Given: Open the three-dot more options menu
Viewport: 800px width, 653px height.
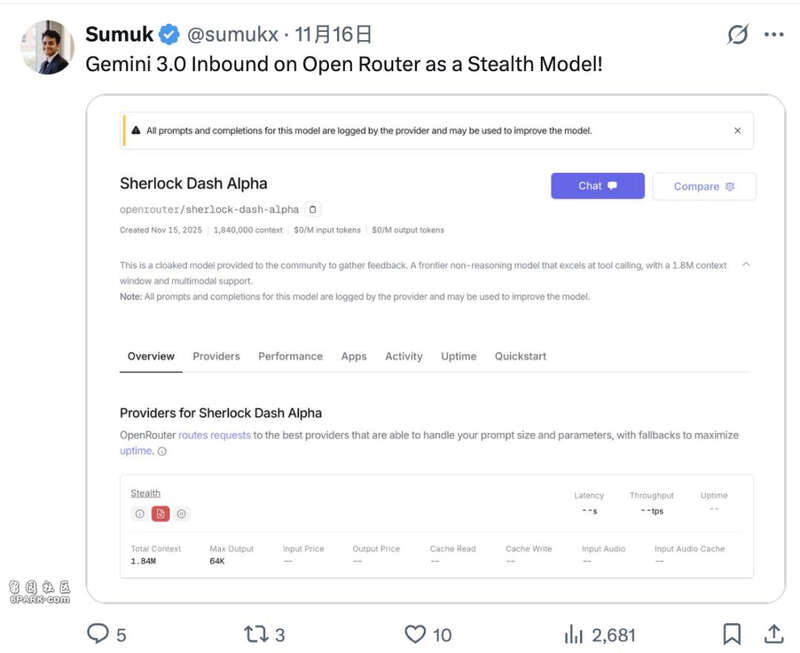Looking at the screenshot, I should tap(774, 35).
